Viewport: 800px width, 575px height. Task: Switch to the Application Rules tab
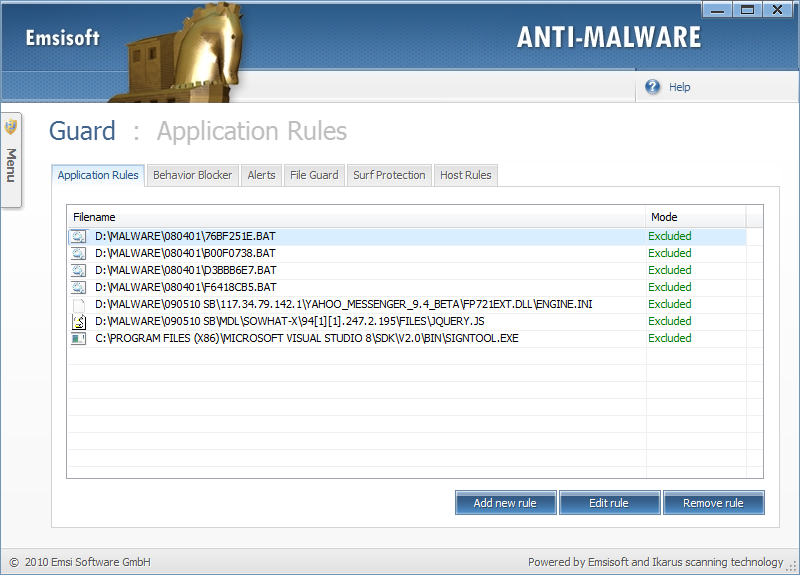(98, 175)
